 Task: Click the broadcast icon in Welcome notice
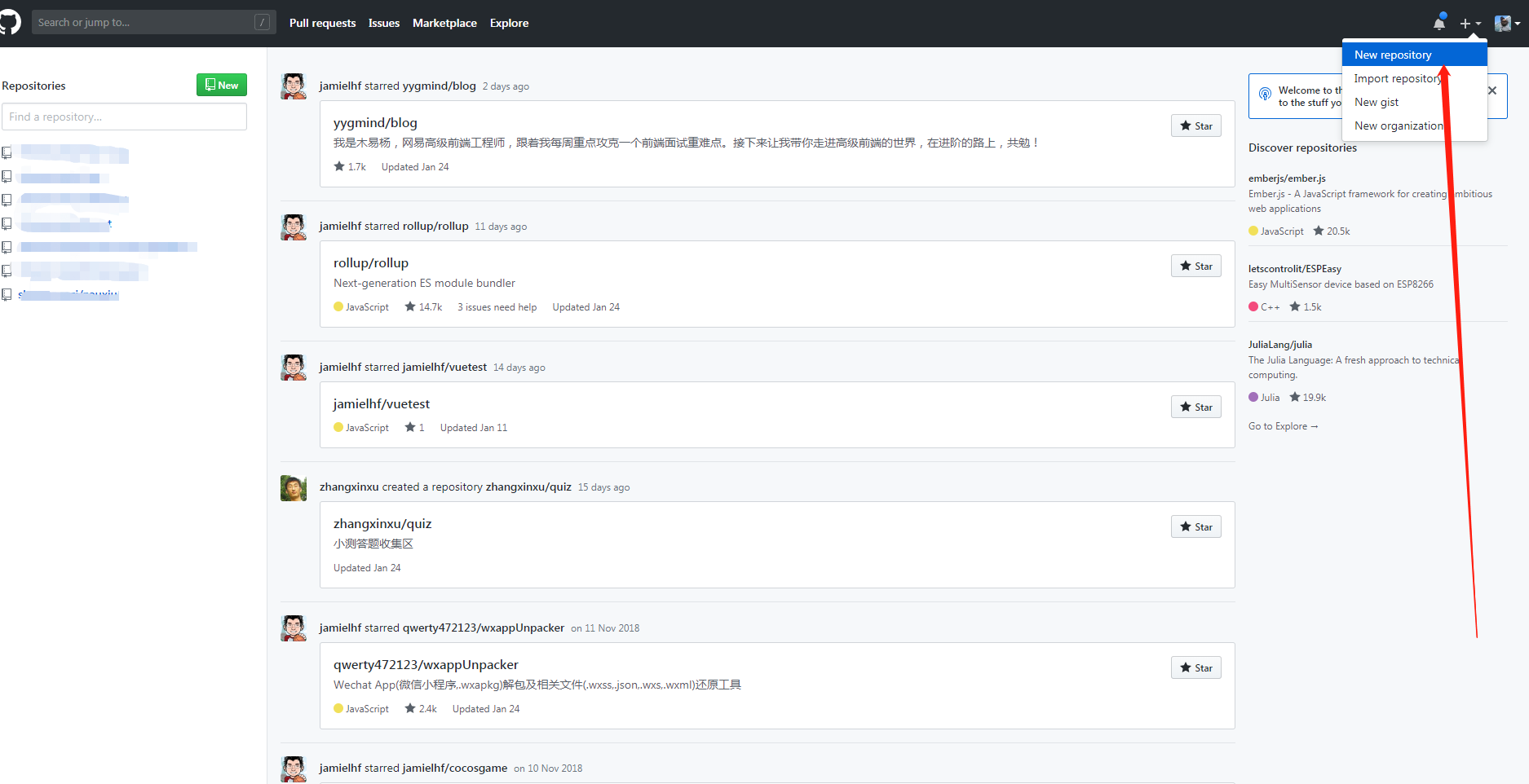[1265, 94]
